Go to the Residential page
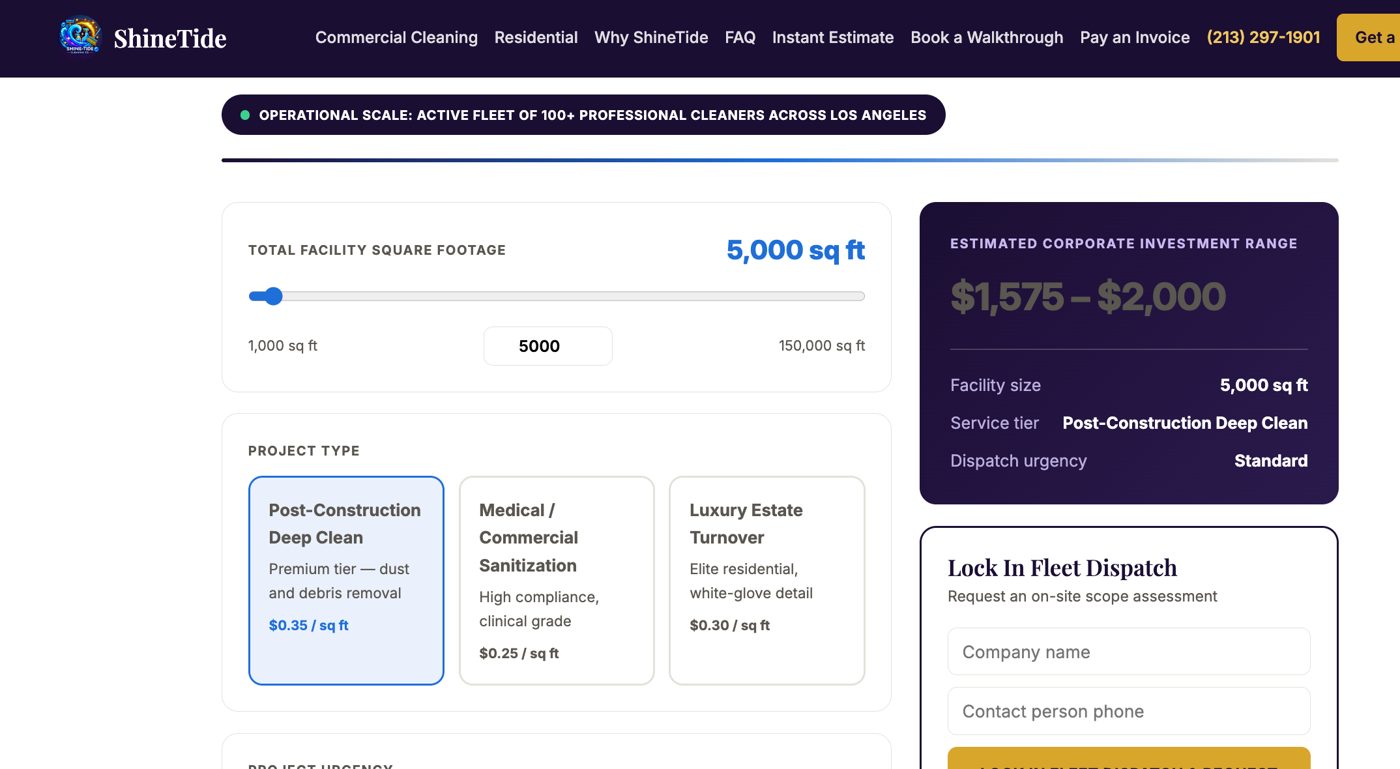The image size is (1400, 769). [536, 37]
